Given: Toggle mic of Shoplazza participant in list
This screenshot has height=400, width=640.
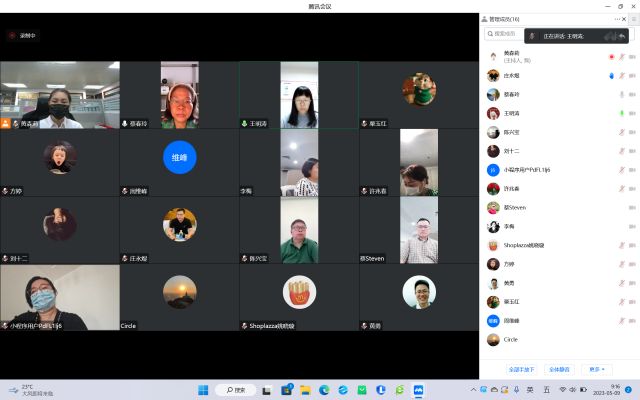Looking at the screenshot, I should pyautogui.click(x=622, y=245).
